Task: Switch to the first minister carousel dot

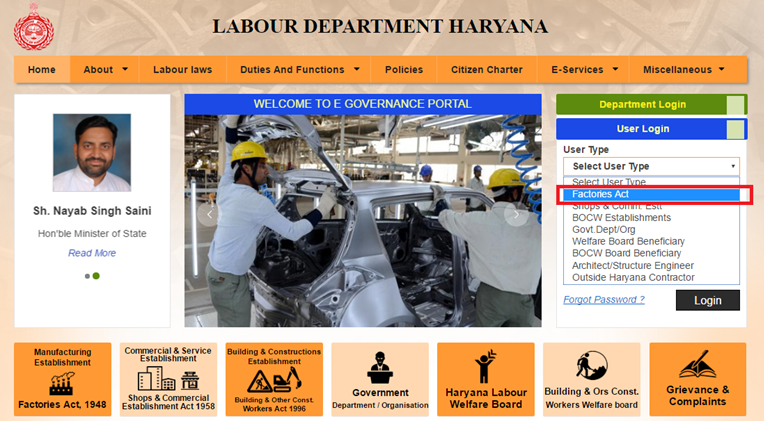Action: (x=87, y=276)
